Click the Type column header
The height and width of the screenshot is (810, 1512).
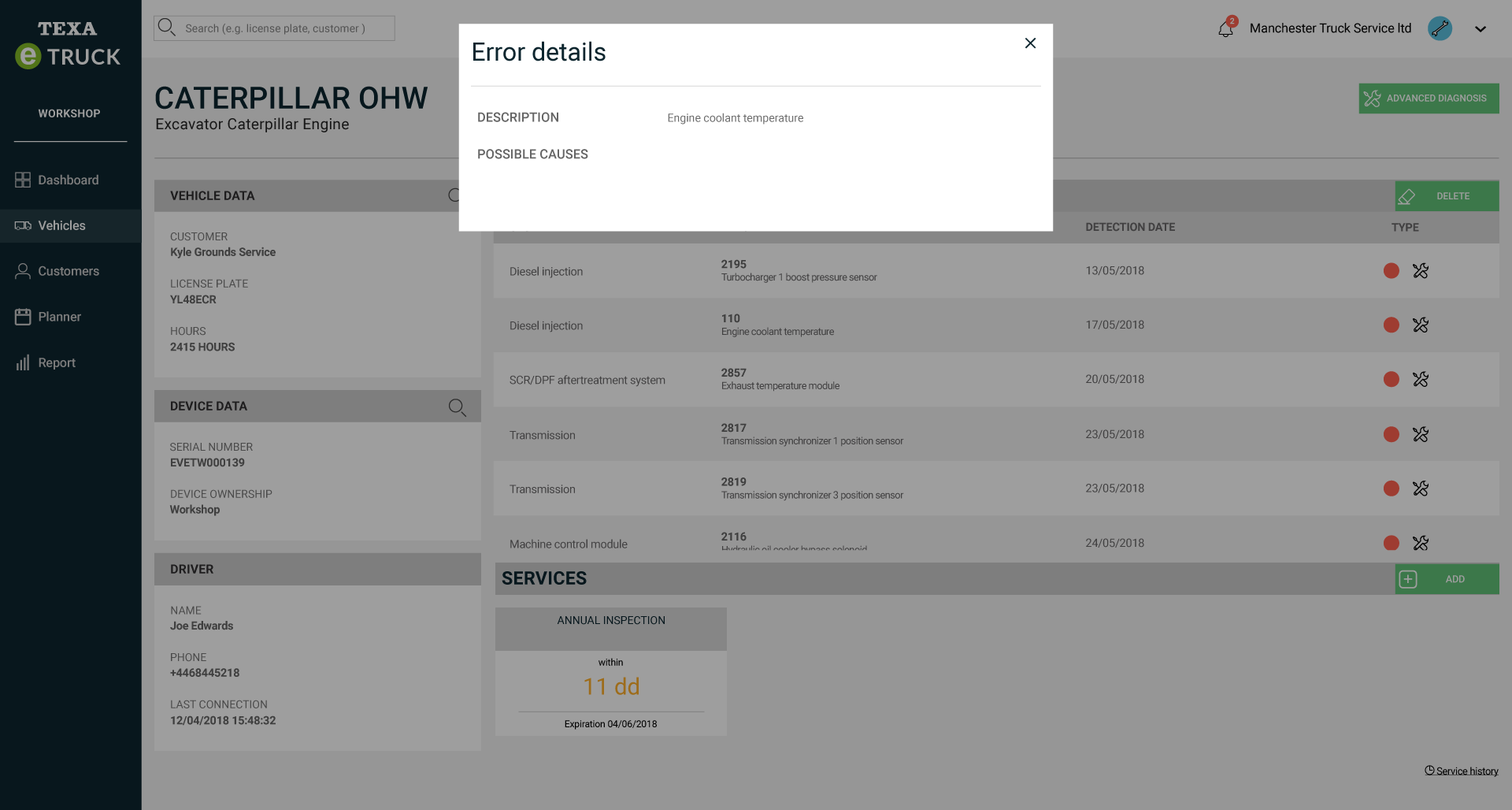click(x=1405, y=227)
